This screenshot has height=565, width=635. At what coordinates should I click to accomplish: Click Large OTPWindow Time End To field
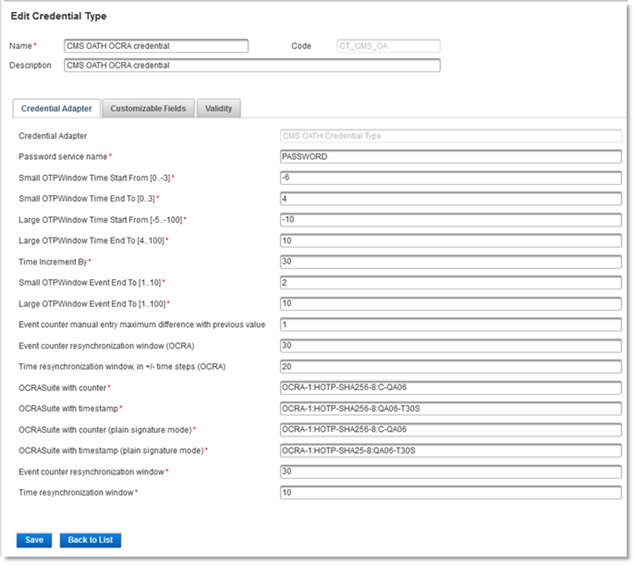(451, 241)
